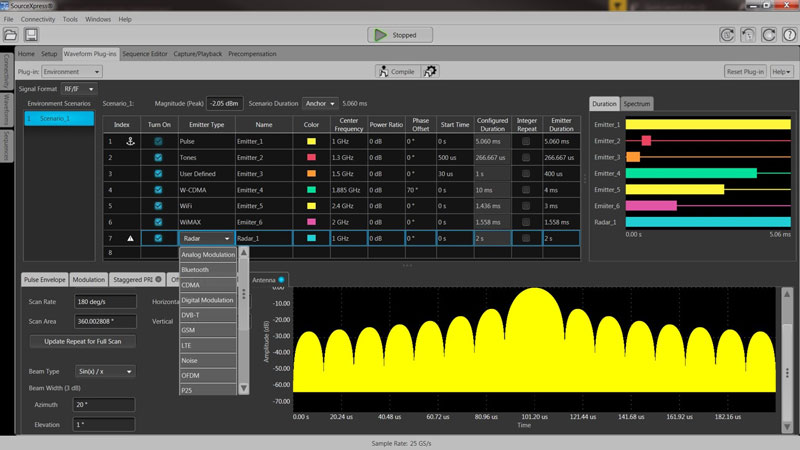Click the save disk icon
This screenshot has width=800, height=450.
[x=31, y=35]
